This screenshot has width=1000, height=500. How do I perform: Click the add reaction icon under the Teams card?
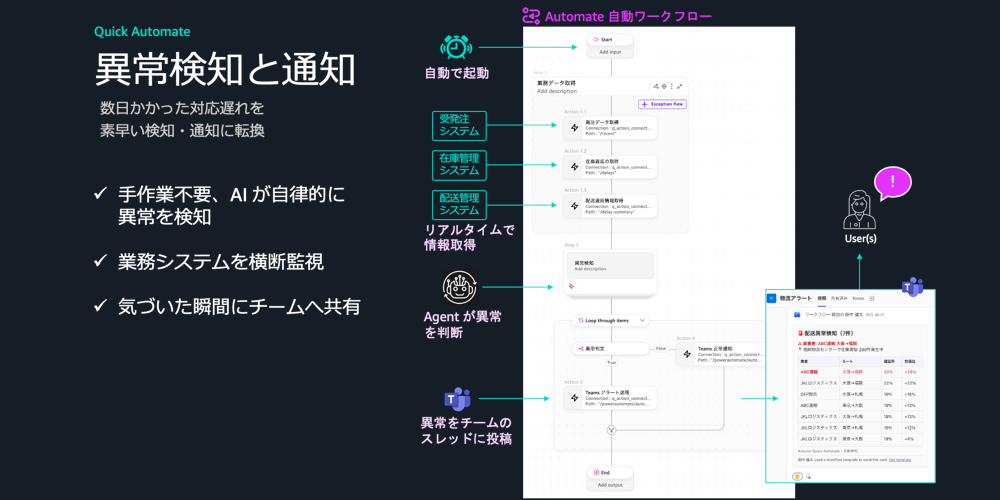809,476
